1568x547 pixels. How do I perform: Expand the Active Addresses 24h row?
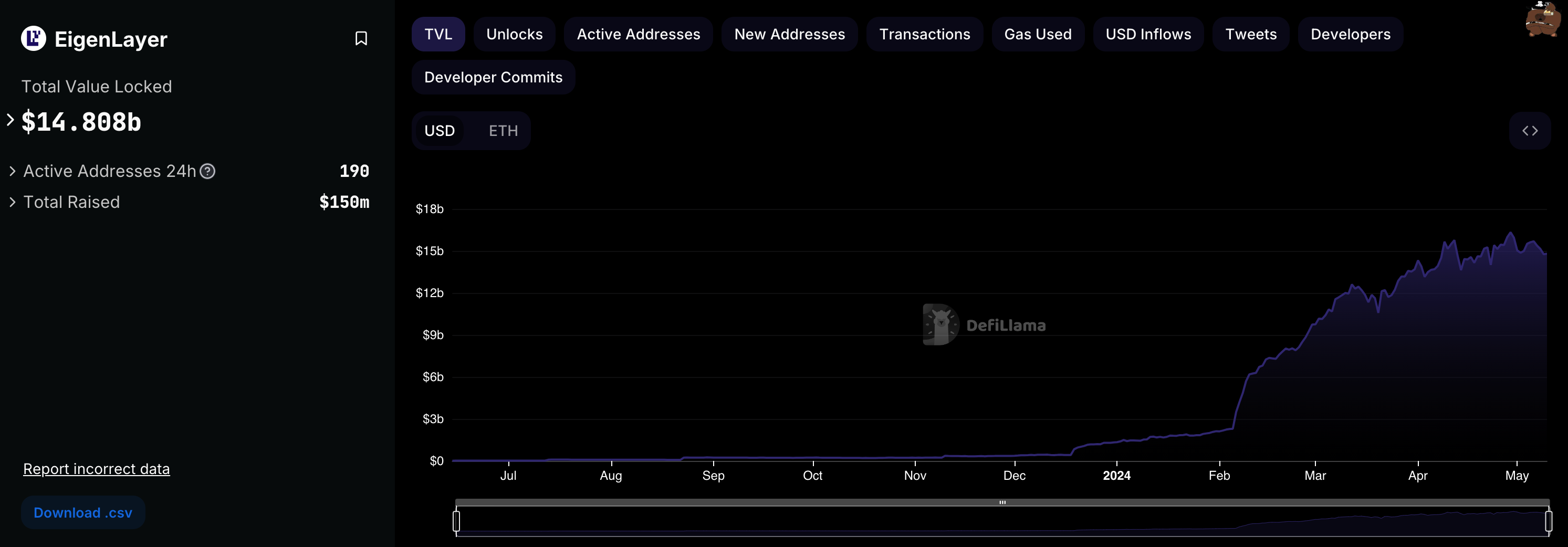coord(12,172)
